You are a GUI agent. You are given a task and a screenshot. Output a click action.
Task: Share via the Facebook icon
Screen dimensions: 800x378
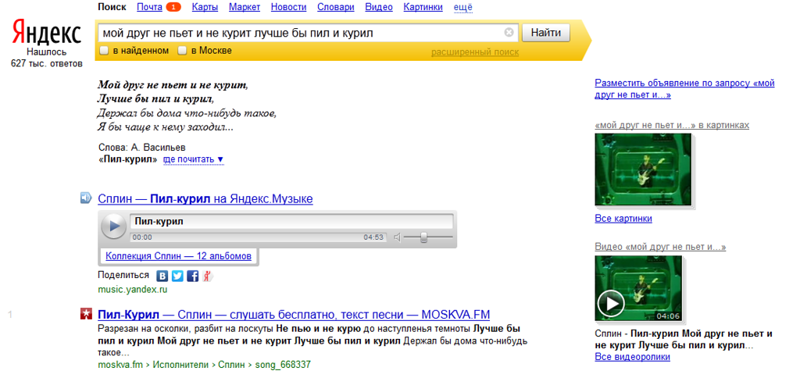pos(192,276)
